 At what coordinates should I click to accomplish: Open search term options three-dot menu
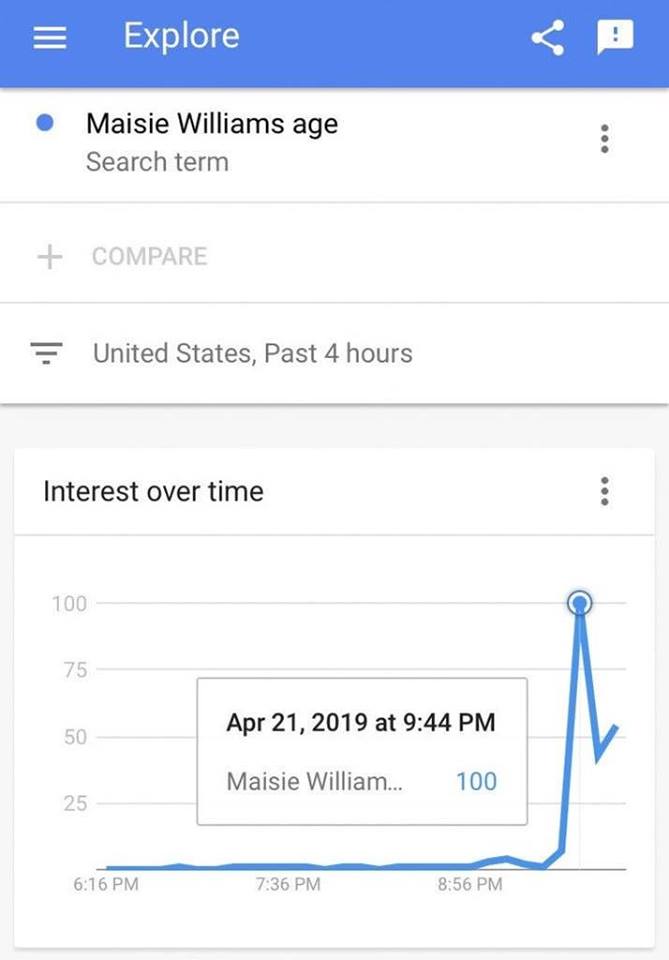click(604, 139)
